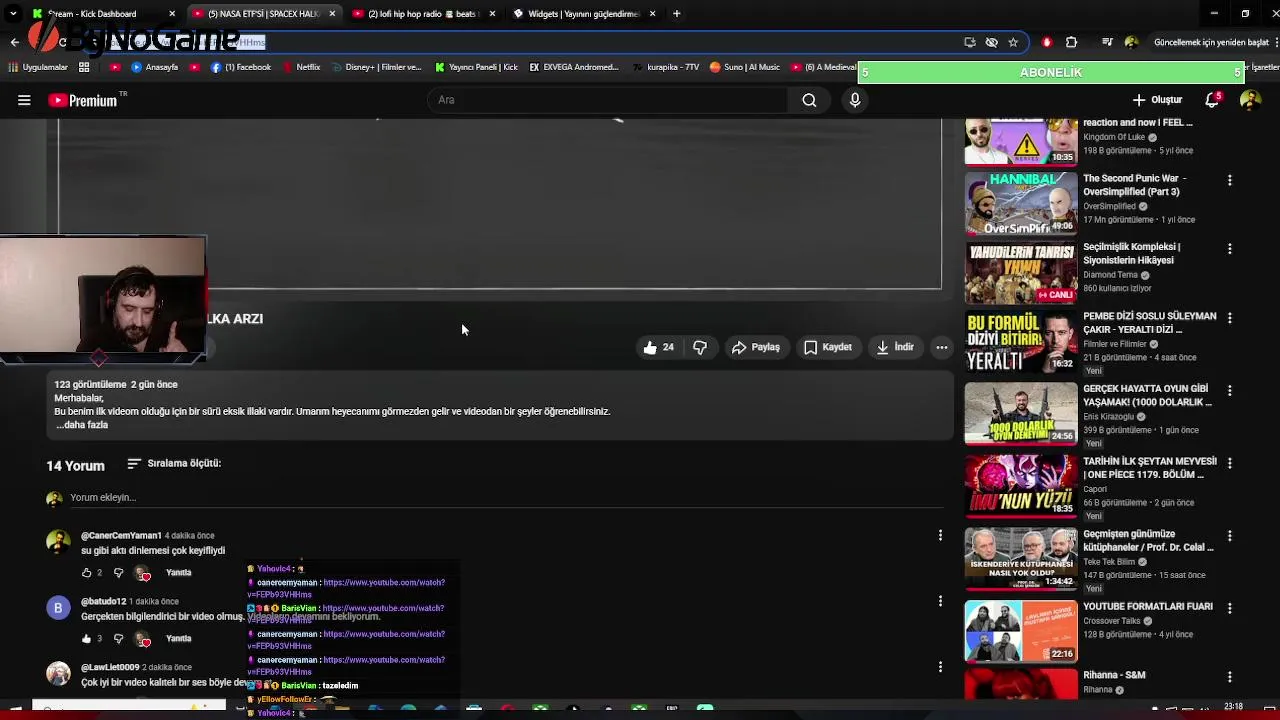Viewport: 1280px width, 720px height.
Task: Click Güncellemek için yeniden başlat button
Action: click(x=1211, y=42)
